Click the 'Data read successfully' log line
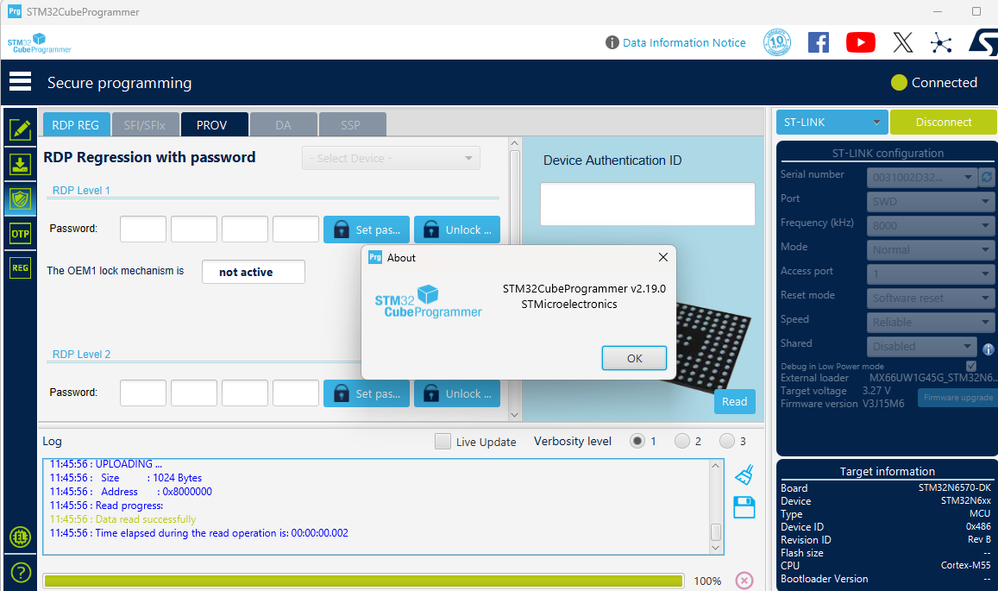Viewport: 998px width, 591px height. point(123,519)
